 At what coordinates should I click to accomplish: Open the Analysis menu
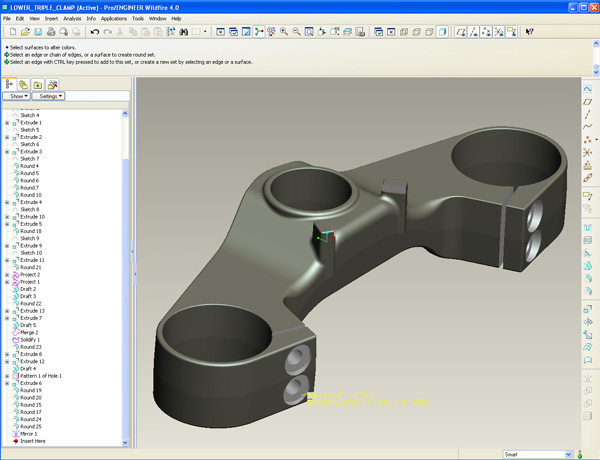point(72,18)
